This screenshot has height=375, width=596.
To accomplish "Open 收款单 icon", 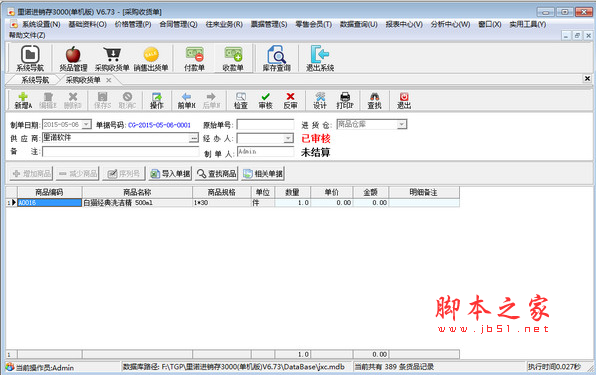I will (x=233, y=58).
